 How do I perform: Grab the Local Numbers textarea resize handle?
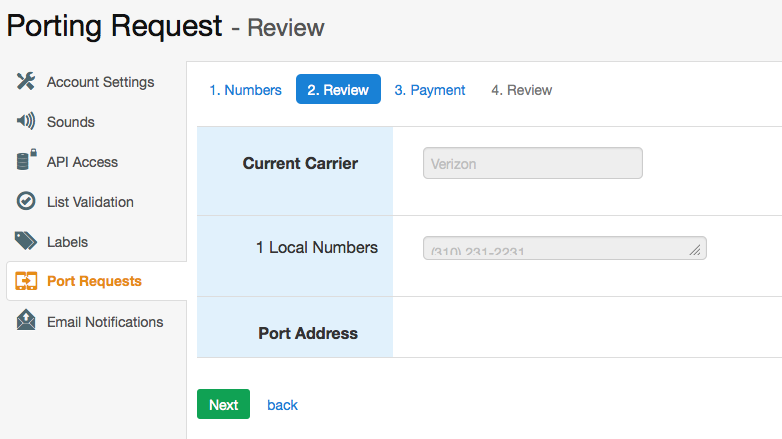point(696,251)
